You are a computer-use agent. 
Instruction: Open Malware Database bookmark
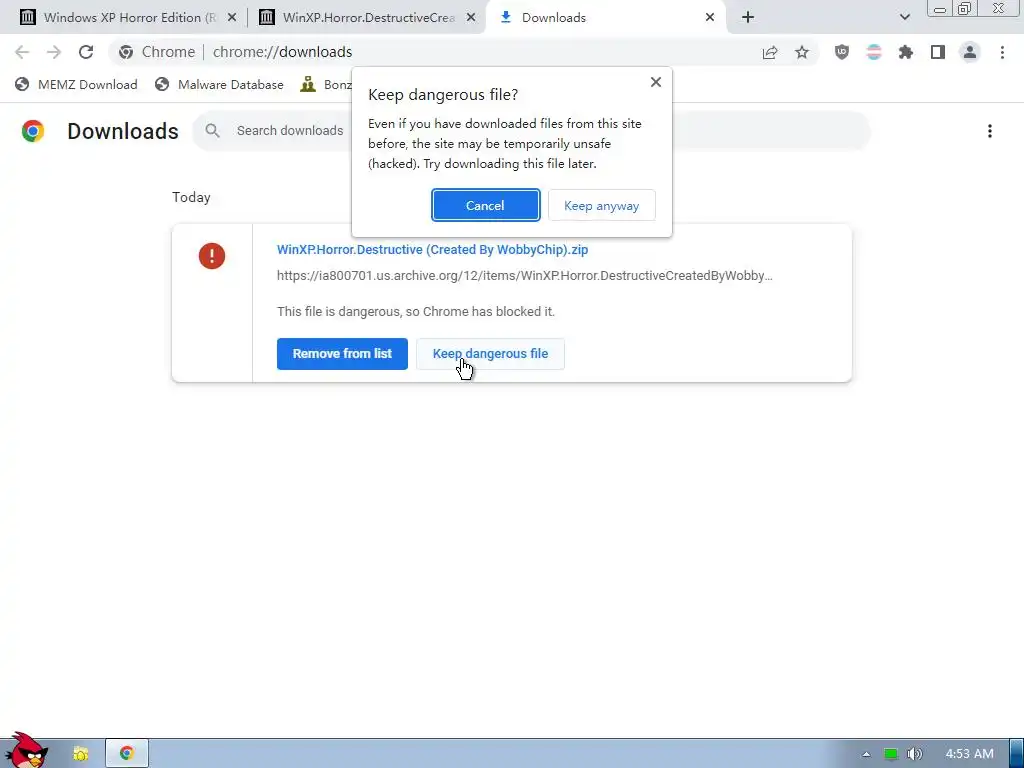click(x=219, y=85)
